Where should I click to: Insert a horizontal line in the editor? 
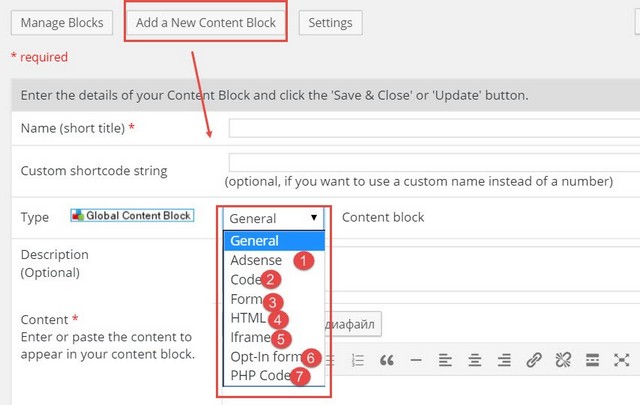(x=416, y=360)
